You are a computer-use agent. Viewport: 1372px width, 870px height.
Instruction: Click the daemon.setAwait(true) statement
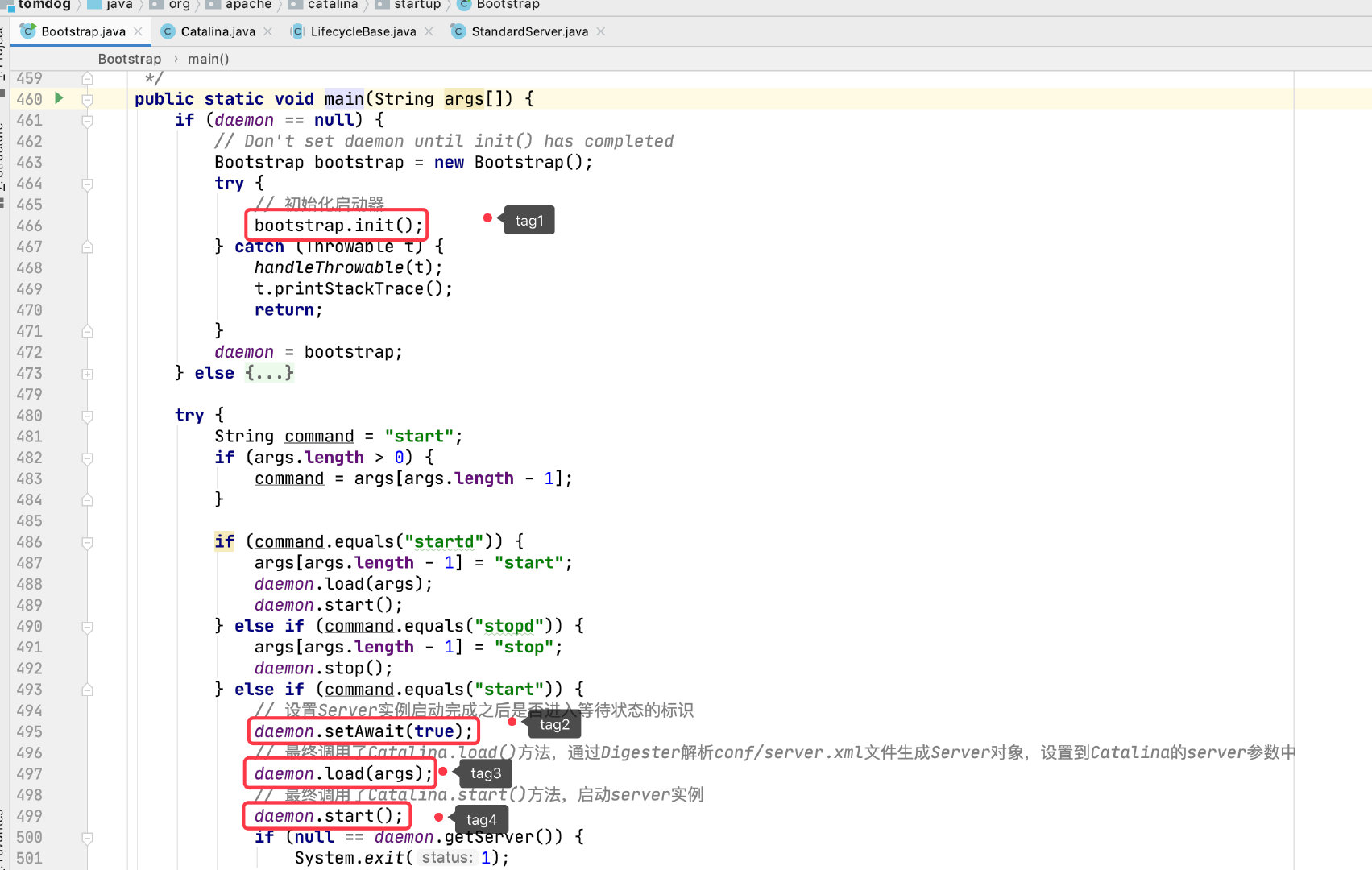coord(363,731)
